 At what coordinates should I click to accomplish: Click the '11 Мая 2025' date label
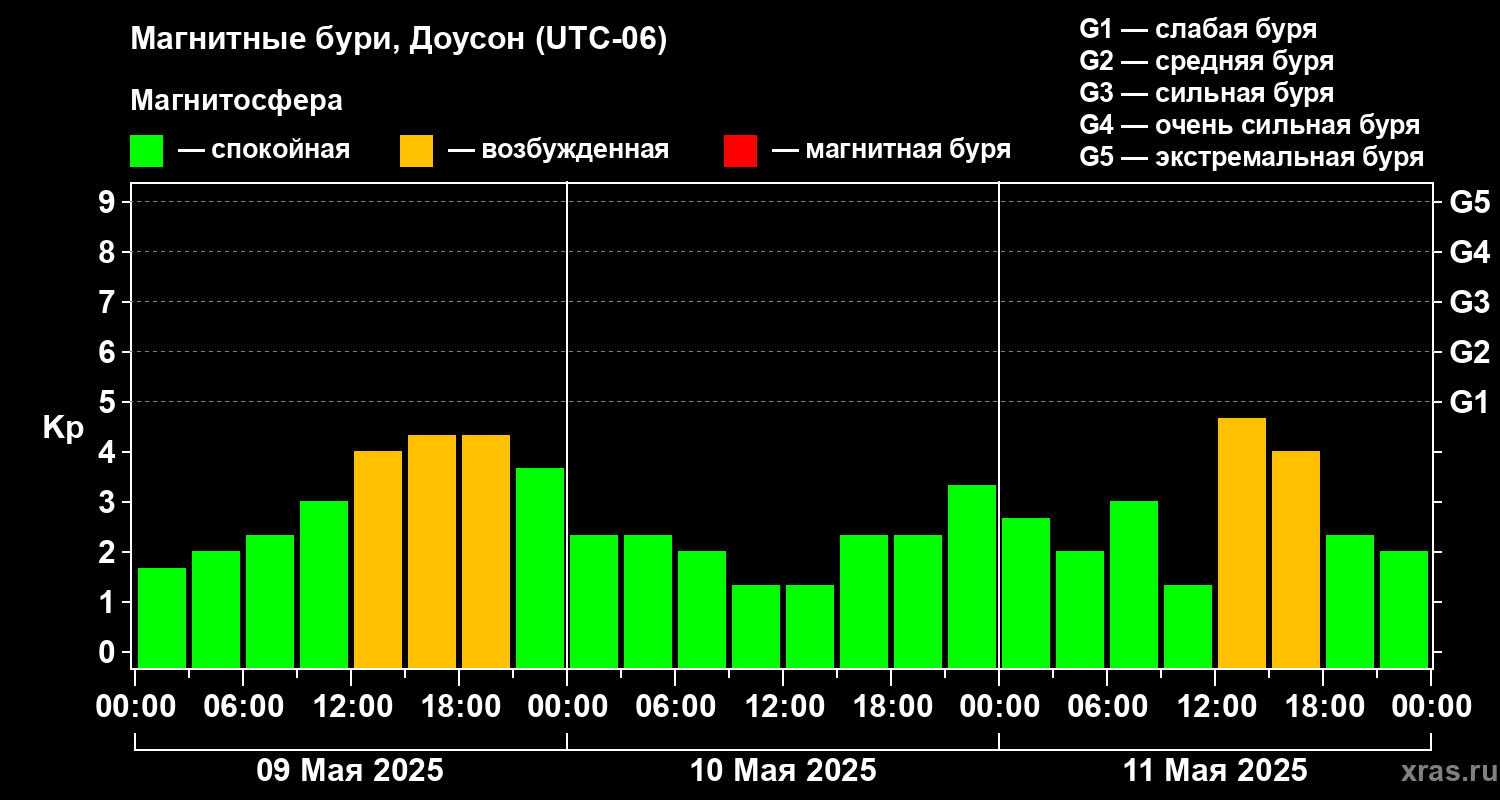pos(1215,771)
